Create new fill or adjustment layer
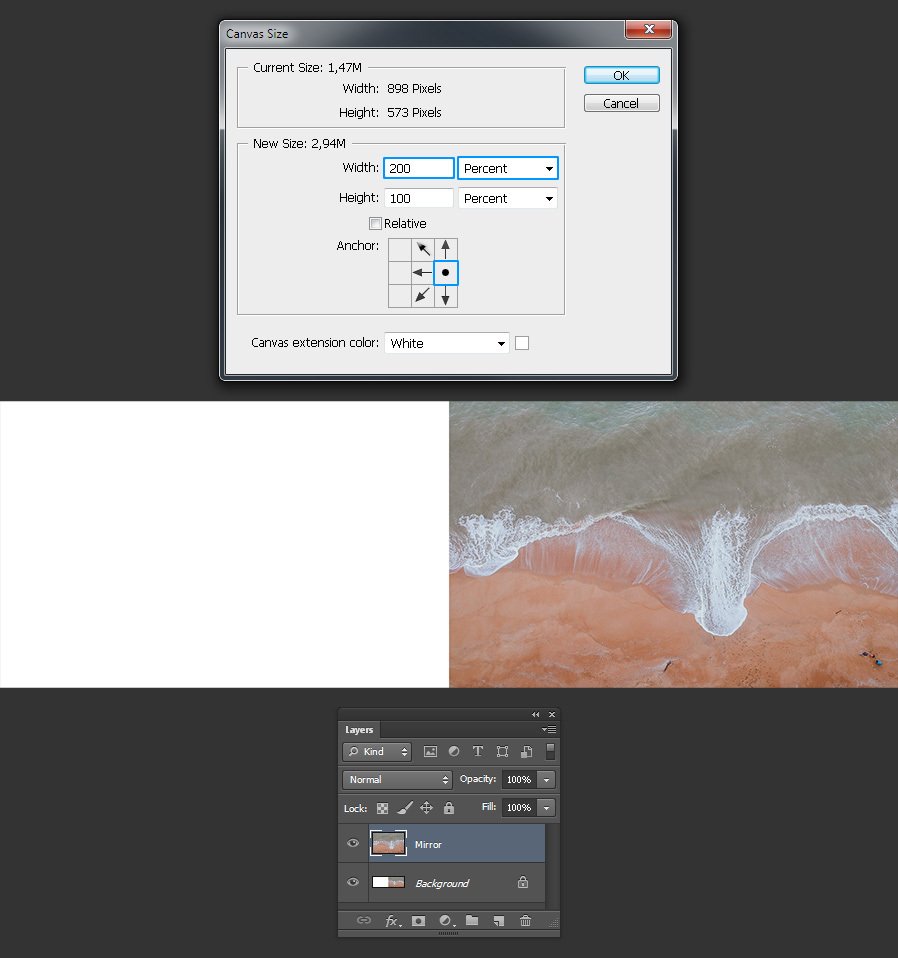 tap(446, 920)
